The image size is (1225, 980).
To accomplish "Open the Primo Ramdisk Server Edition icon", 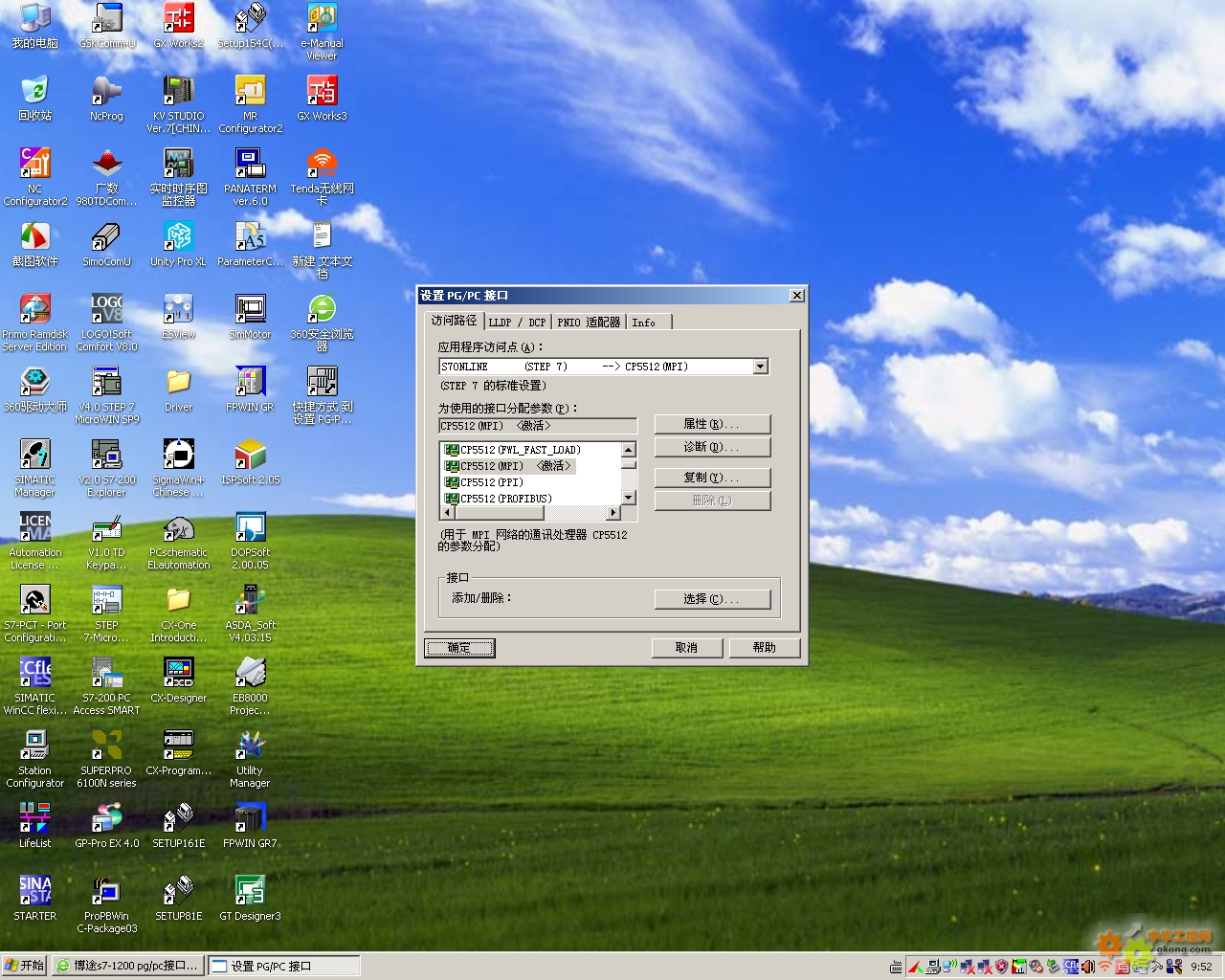I will pos(35,322).
